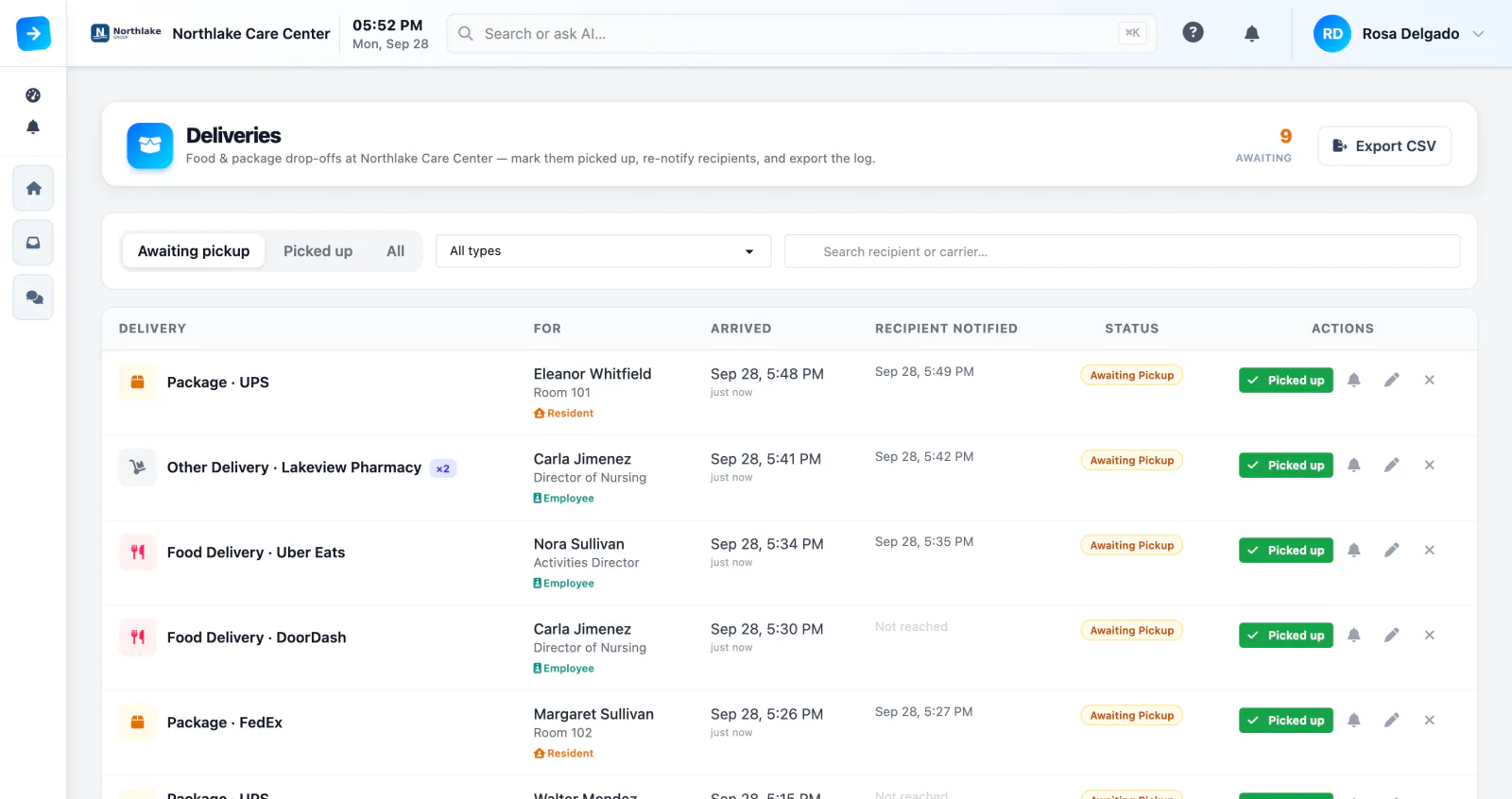Edit the Uber Eats food delivery
The height and width of the screenshot is (799, 1512).
coord(1392,550)
